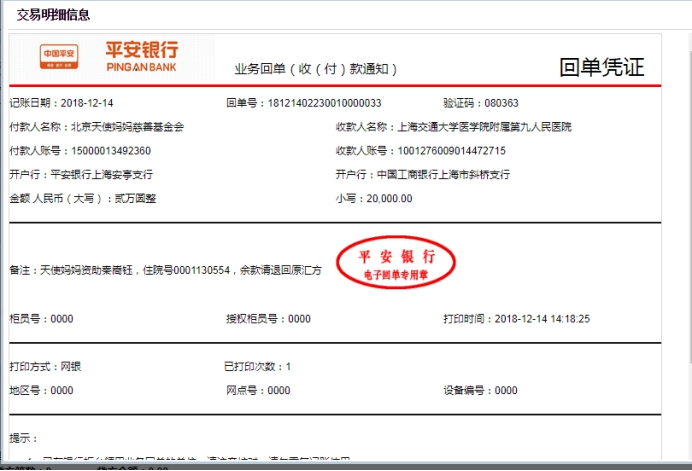Click the 提示： label
This screenshot has height=471, width=692.
pos(23,438)
